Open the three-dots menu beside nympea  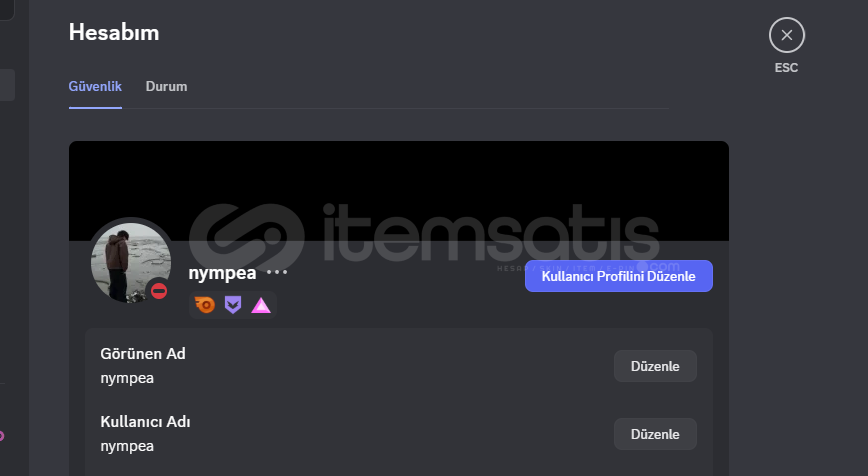277,272
